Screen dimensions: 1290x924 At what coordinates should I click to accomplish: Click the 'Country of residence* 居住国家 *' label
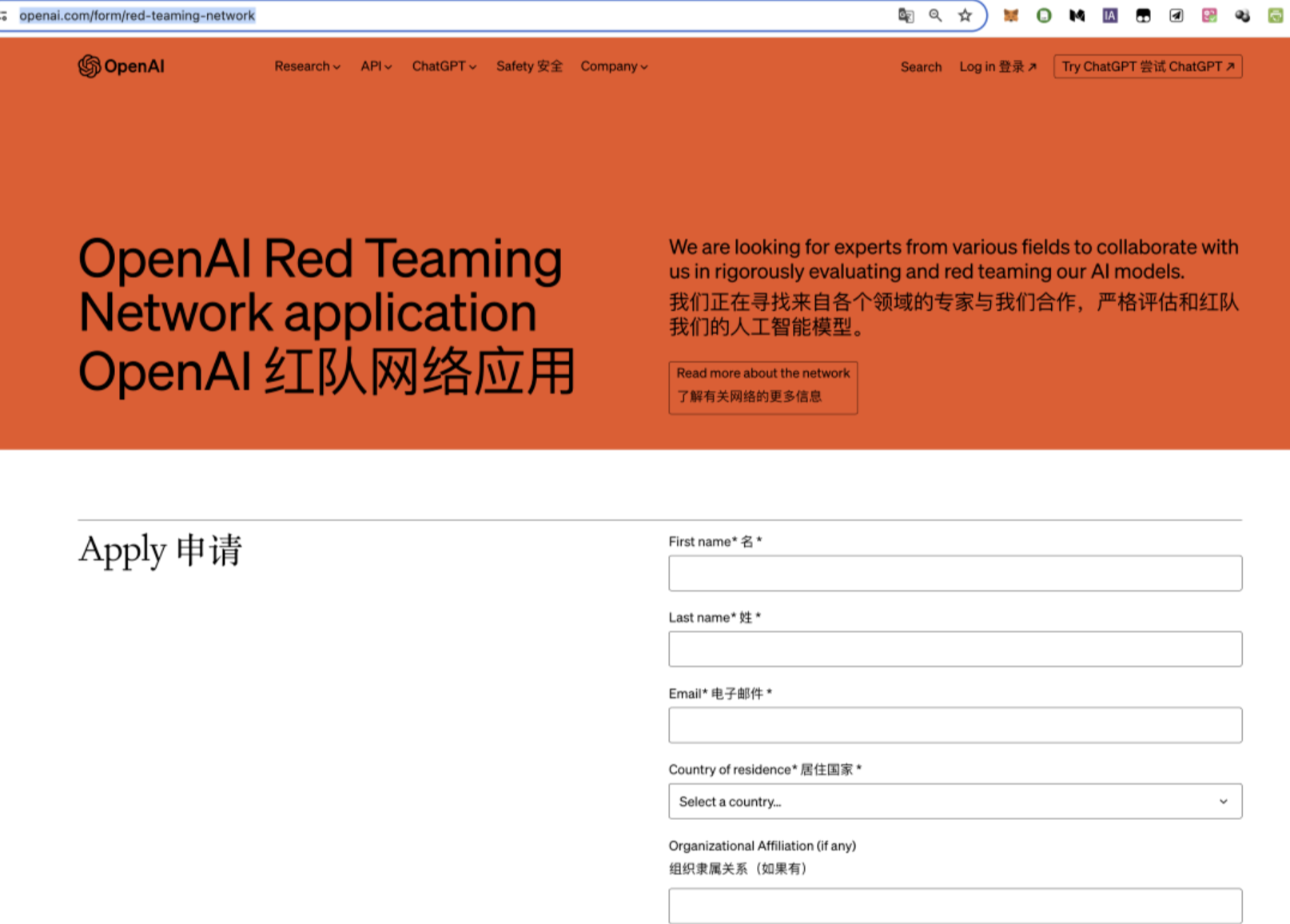point(765,769)
